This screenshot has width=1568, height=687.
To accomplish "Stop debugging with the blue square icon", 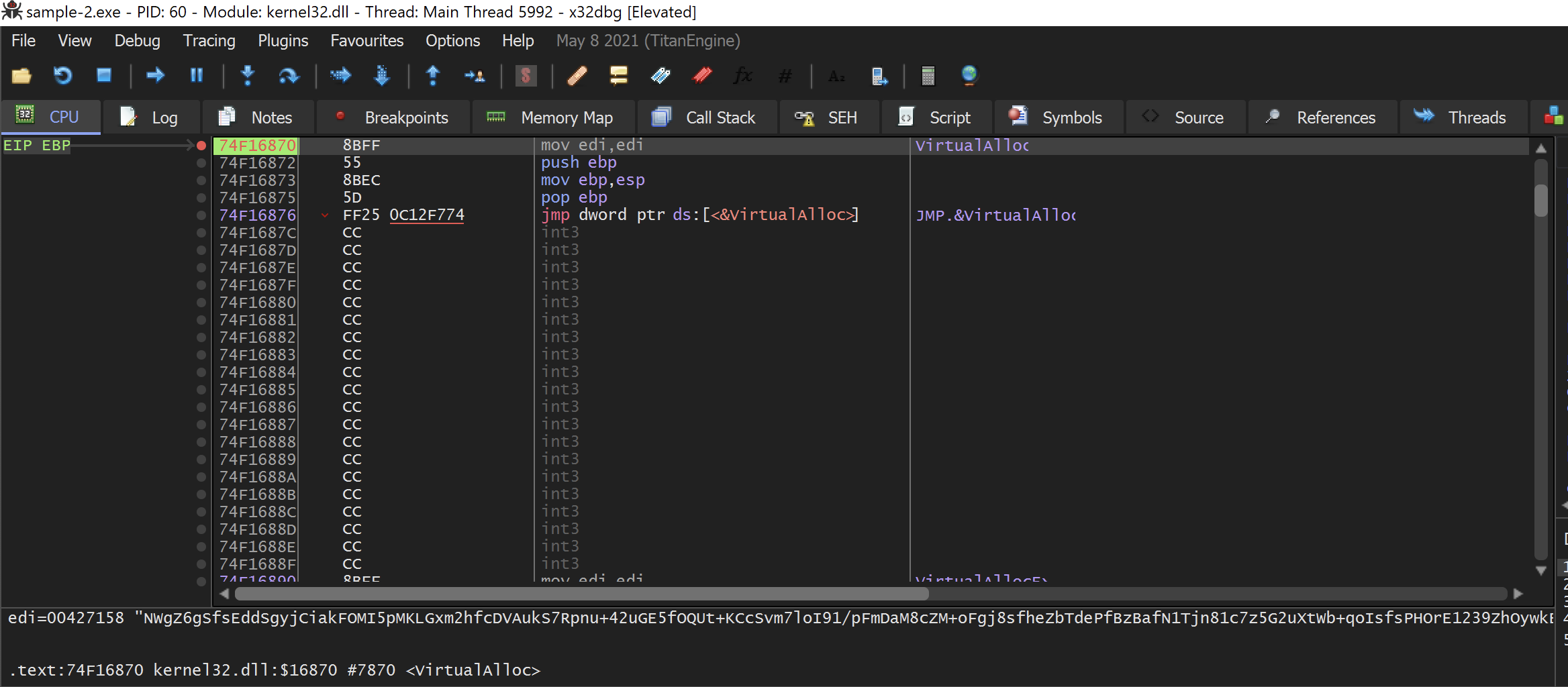I will pos(103,75).
